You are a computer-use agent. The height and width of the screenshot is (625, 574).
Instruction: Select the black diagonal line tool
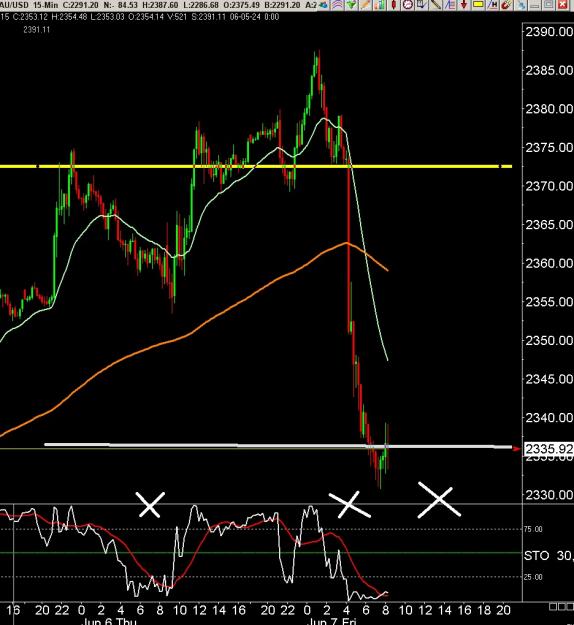click(436, 5)
